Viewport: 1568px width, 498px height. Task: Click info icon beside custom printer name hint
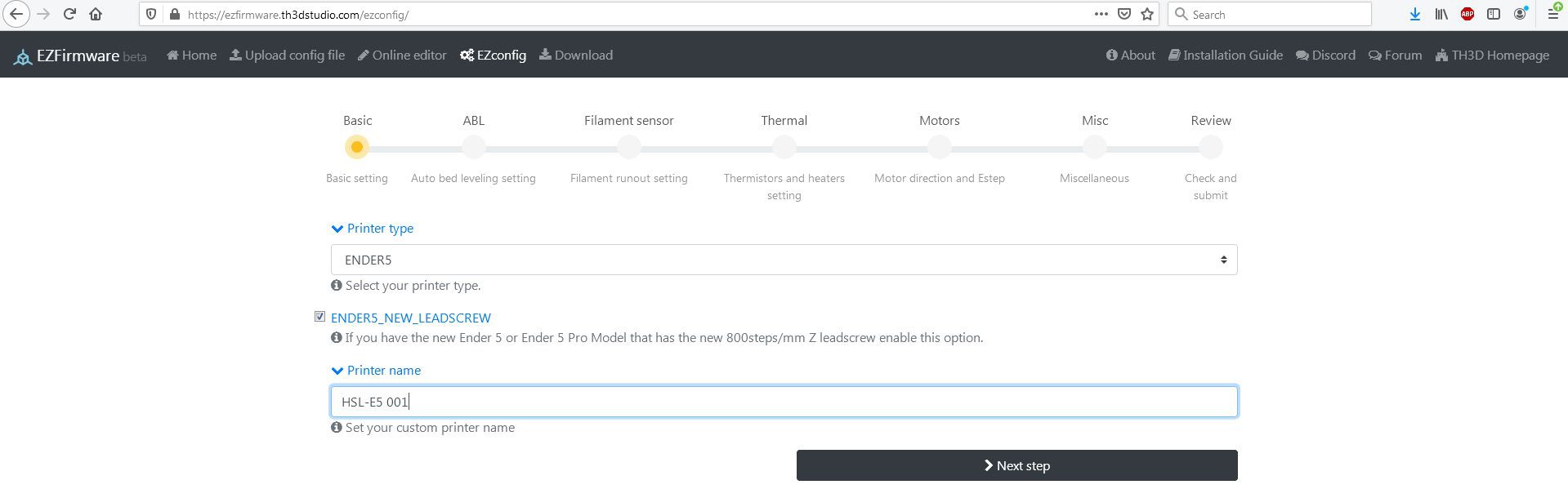pos(337,428)
